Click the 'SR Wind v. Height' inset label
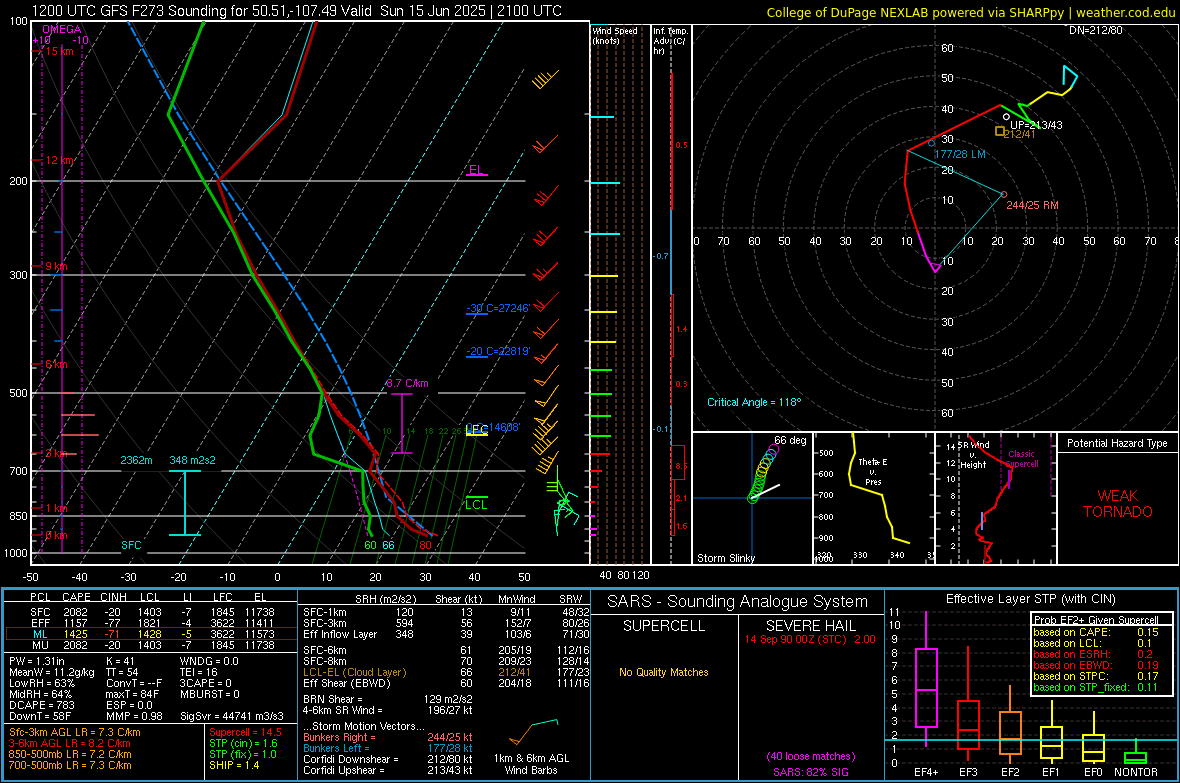 click(974, 455)
